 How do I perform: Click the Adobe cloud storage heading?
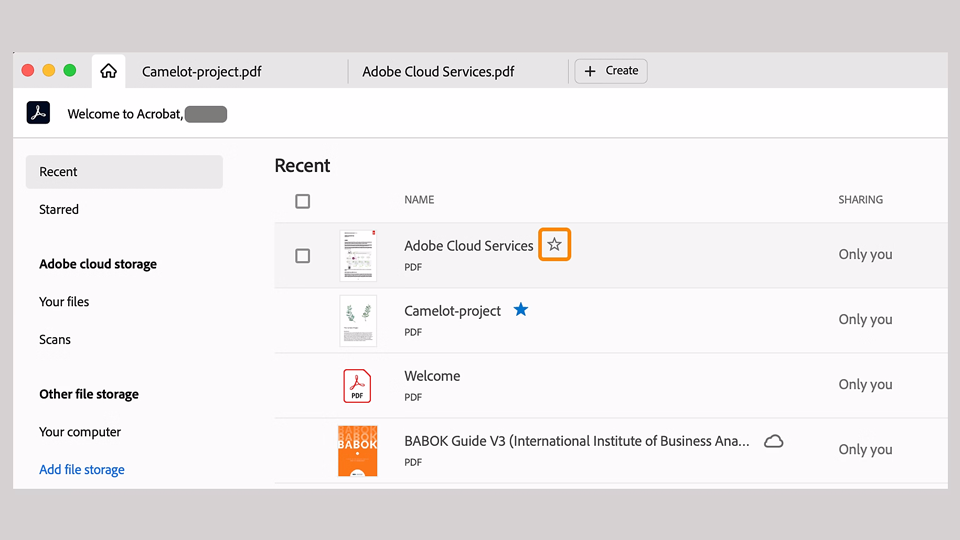pyautogui.click(x=98, y=264)
